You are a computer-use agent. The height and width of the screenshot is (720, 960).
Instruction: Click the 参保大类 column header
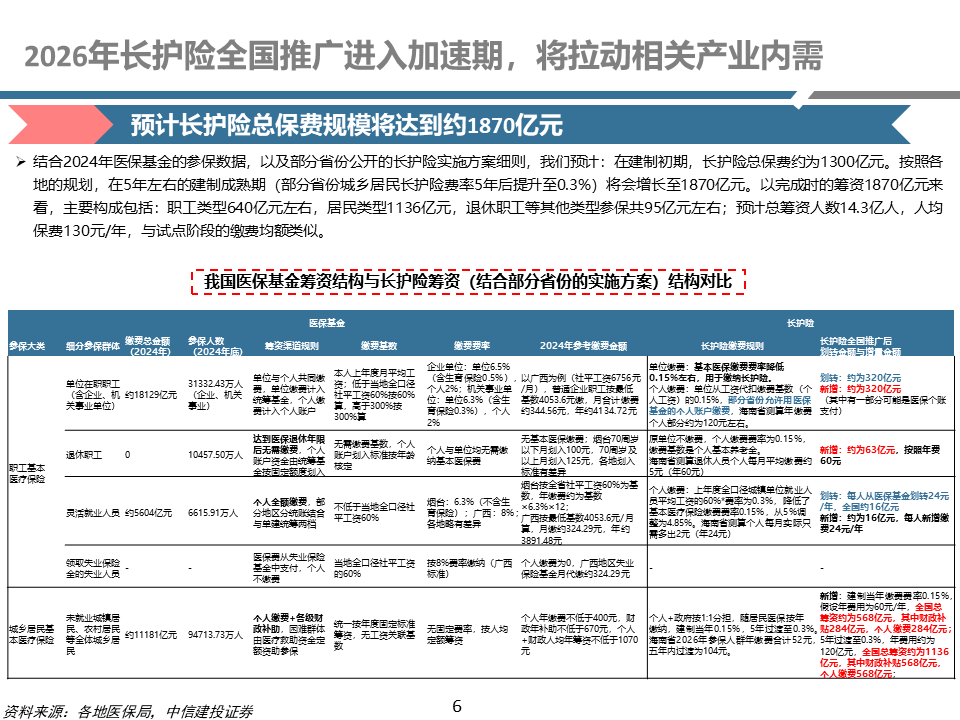27,346
